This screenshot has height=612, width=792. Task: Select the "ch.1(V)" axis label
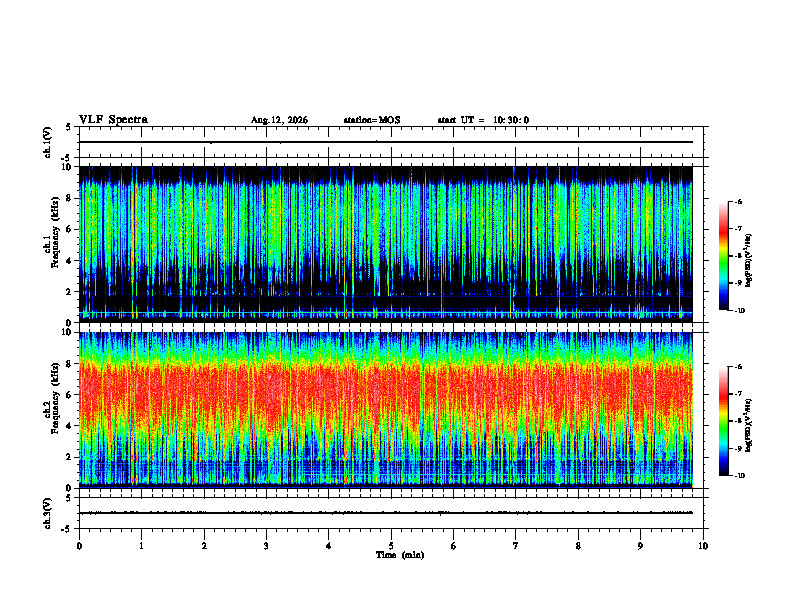pyautogui.click(x=48, y=142)
